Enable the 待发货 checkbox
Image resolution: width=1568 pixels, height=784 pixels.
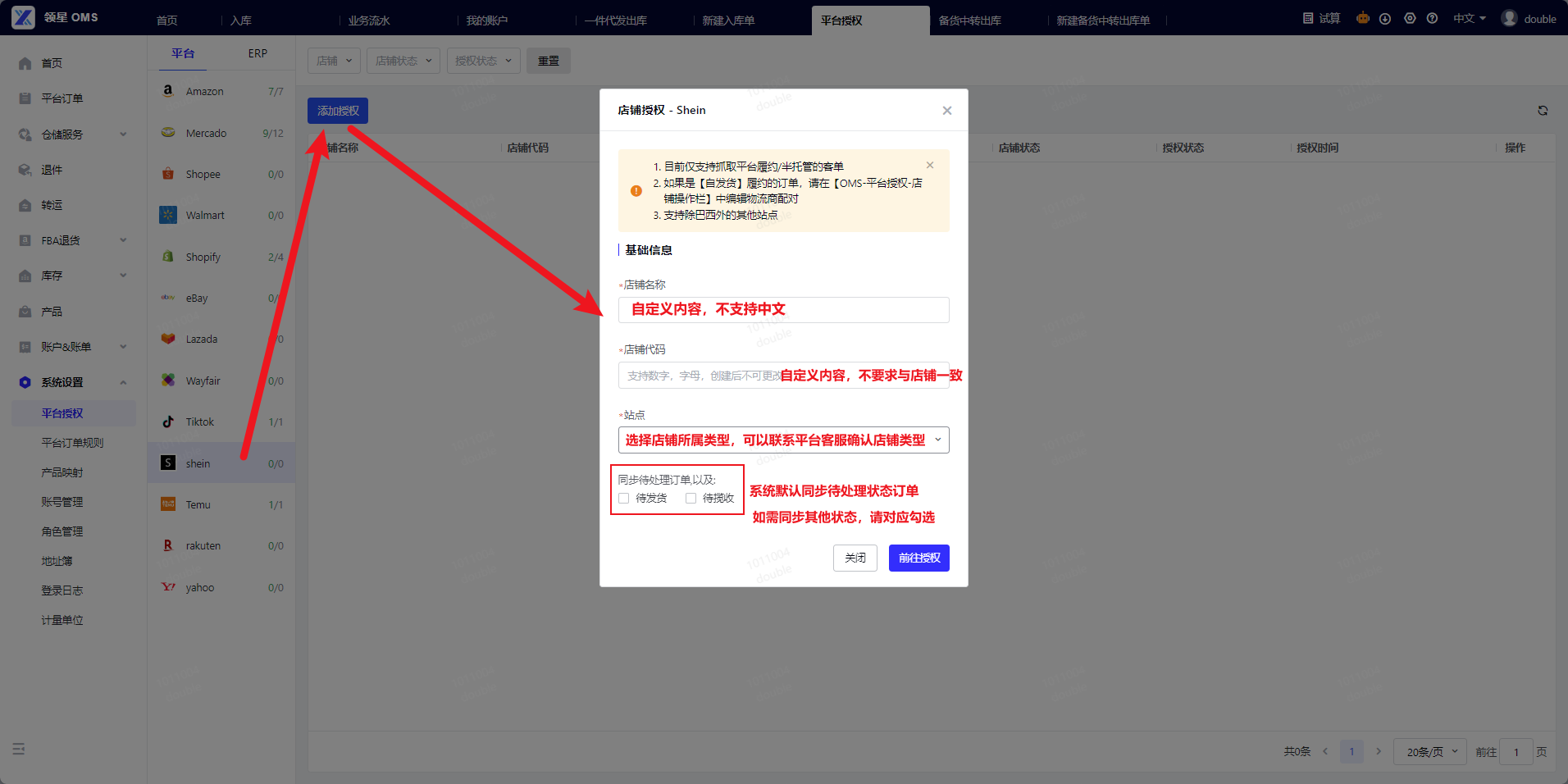[x=624, y=498]
